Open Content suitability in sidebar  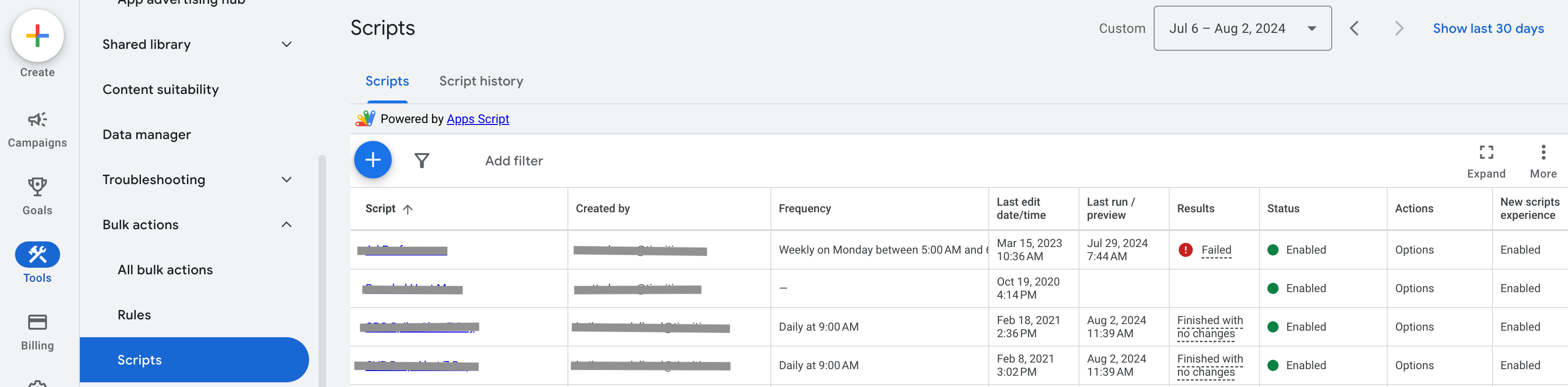[x=161, y=89]
